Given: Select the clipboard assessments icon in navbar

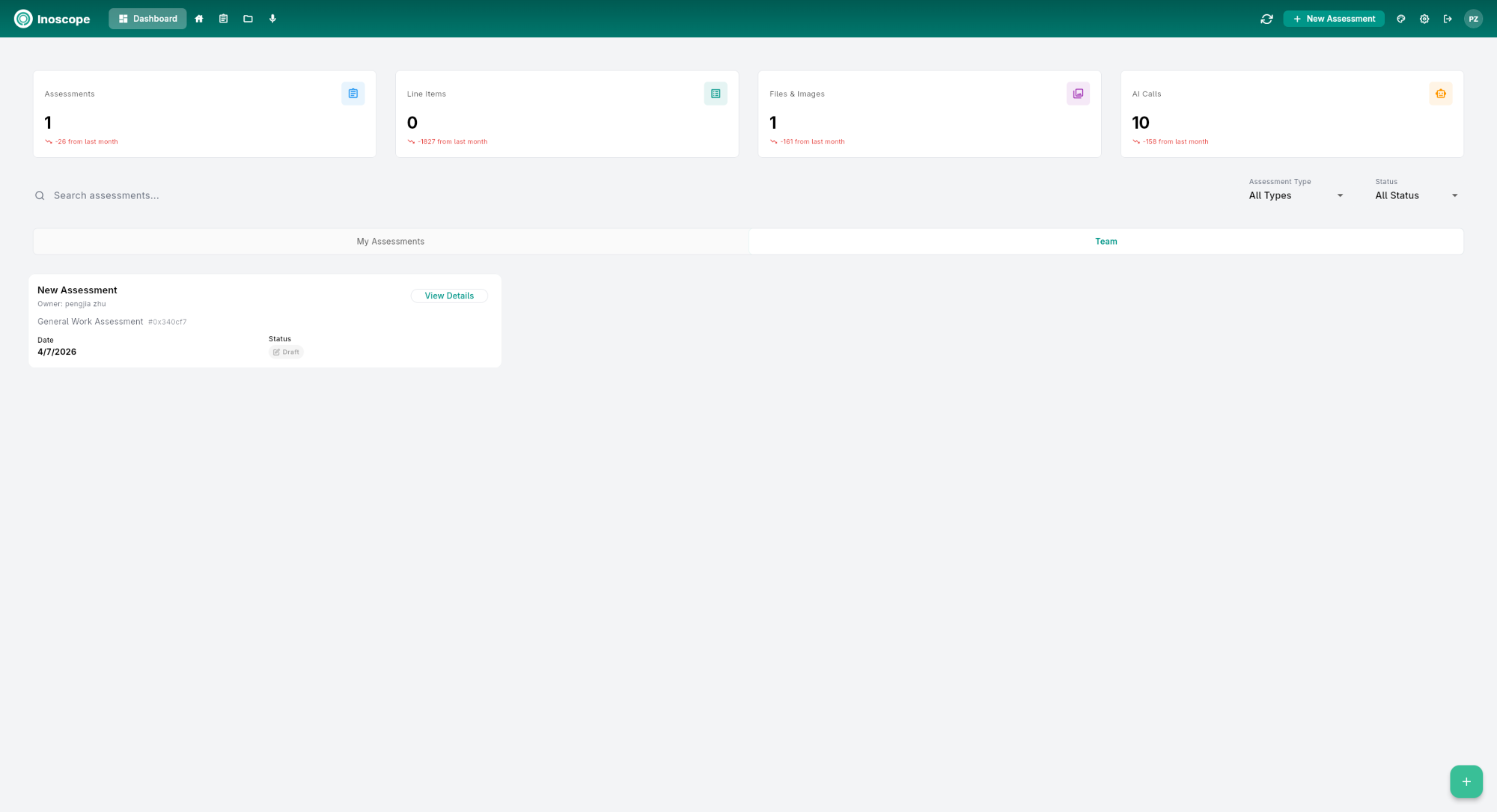Looking at the screenshot, I should [223, 18].
